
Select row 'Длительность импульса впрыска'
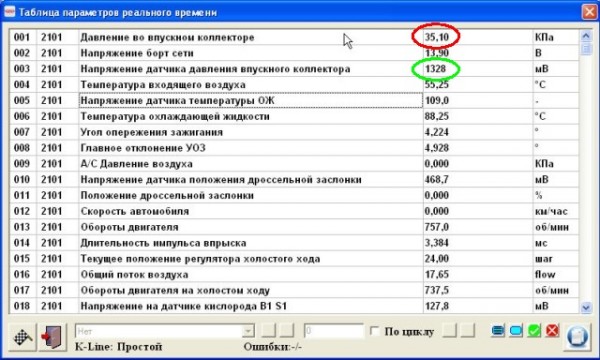[294, 243]
